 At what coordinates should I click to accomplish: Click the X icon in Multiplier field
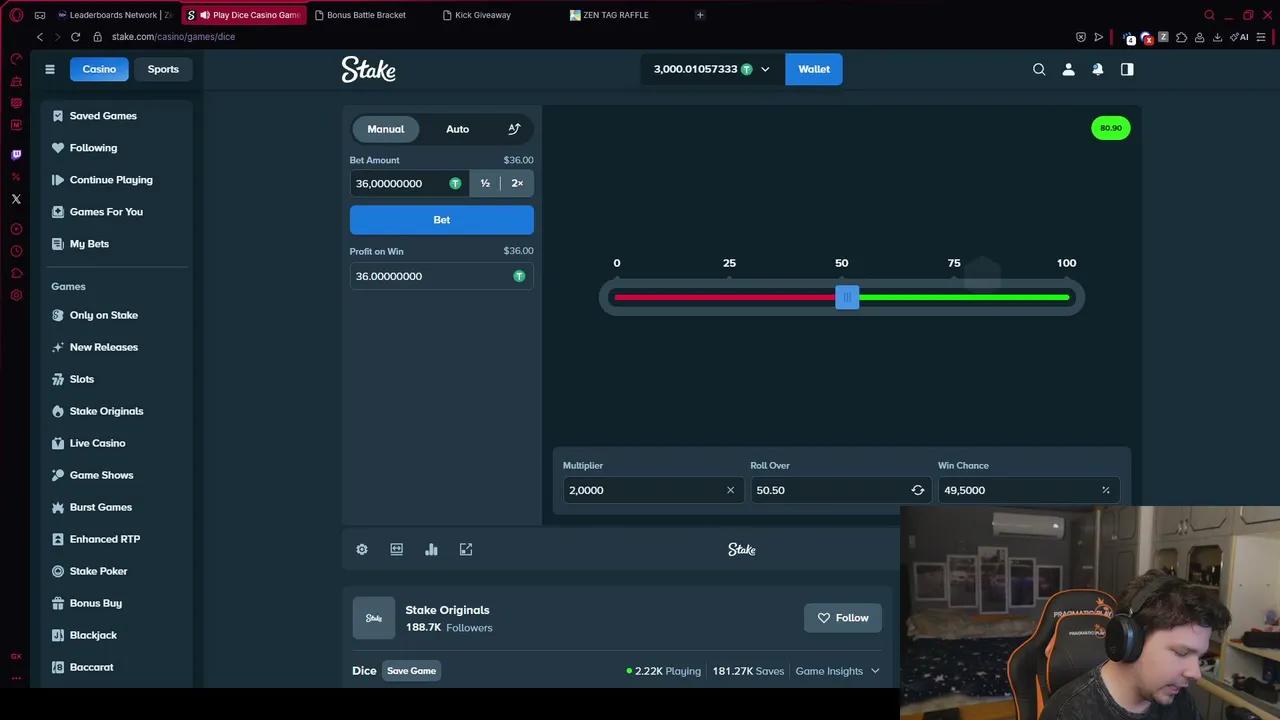pos(730,490)
